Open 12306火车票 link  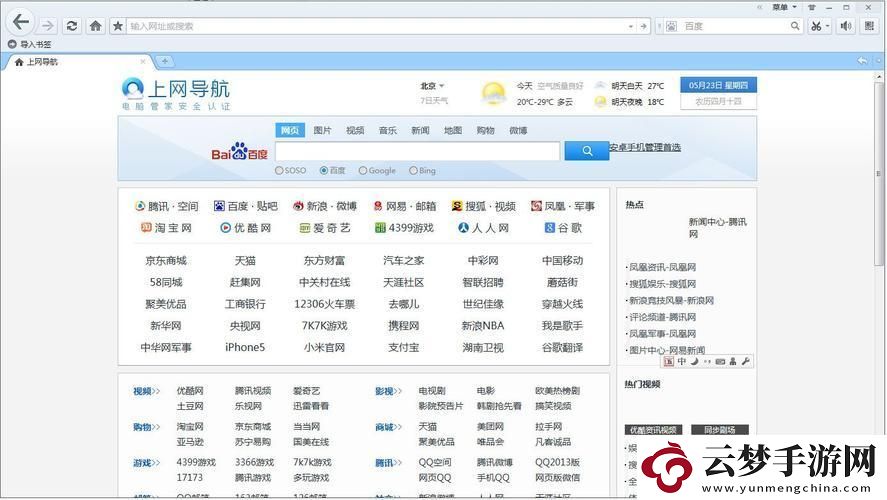(x=325, y=304)
